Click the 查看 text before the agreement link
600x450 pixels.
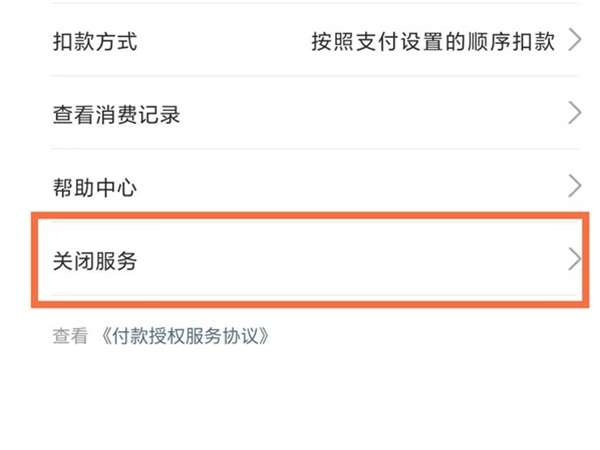[x=70, y=337]
